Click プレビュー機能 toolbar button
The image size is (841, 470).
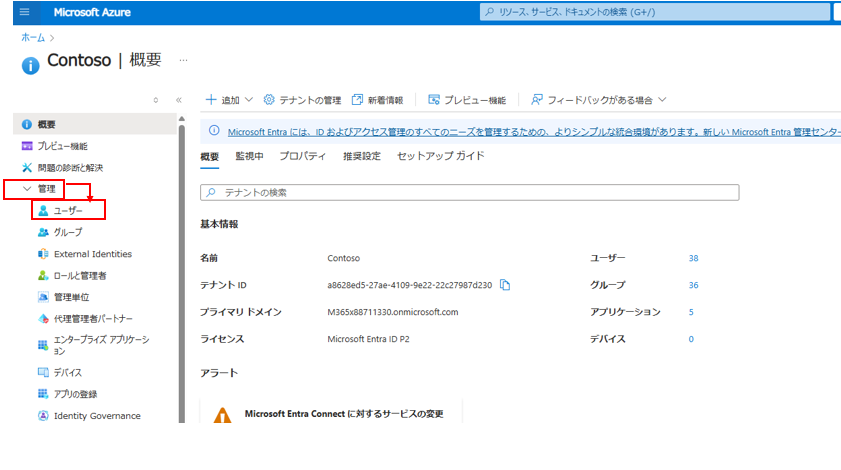(467, 100)
